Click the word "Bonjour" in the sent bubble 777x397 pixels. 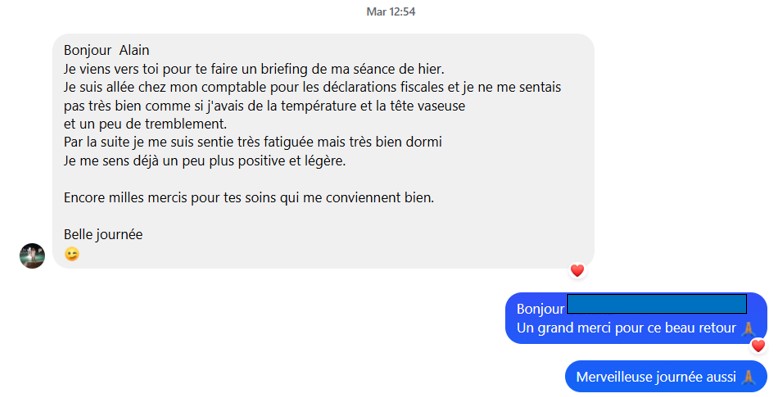pyautogui.click(x=540, y=309)
